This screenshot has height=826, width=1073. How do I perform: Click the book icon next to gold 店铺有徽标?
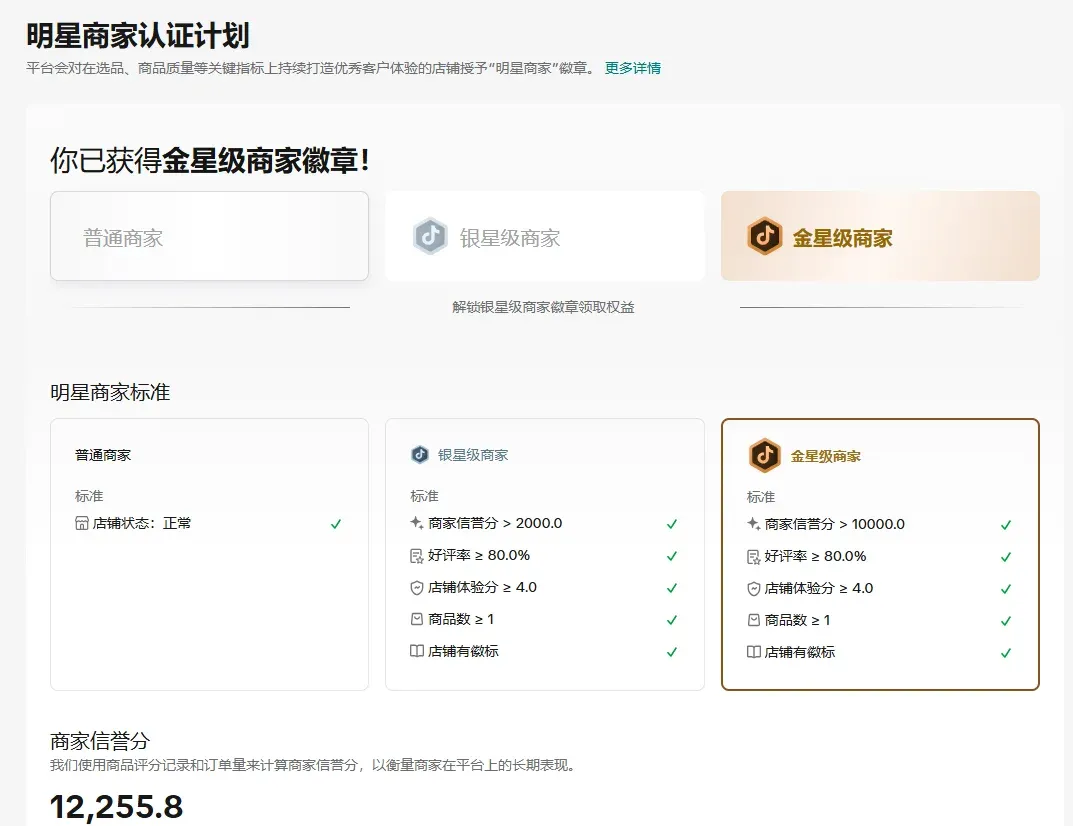point(753,652)
